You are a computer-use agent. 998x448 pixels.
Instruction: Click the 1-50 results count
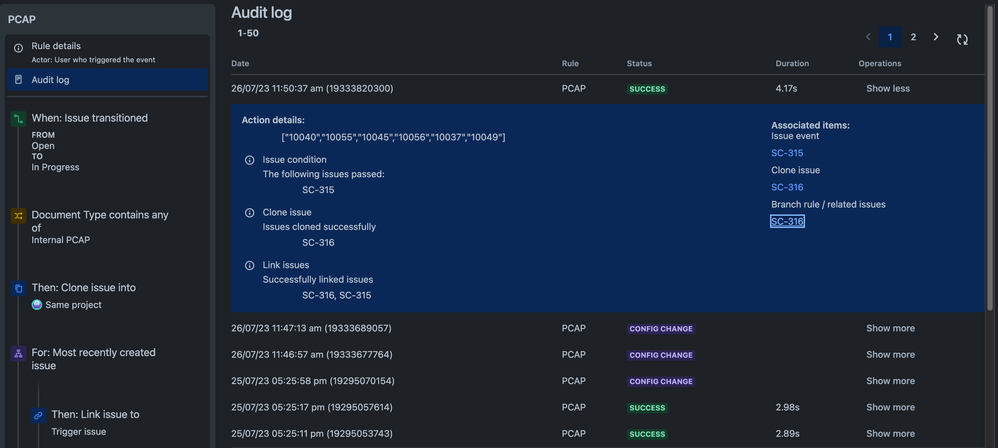[x=248, y=33]
